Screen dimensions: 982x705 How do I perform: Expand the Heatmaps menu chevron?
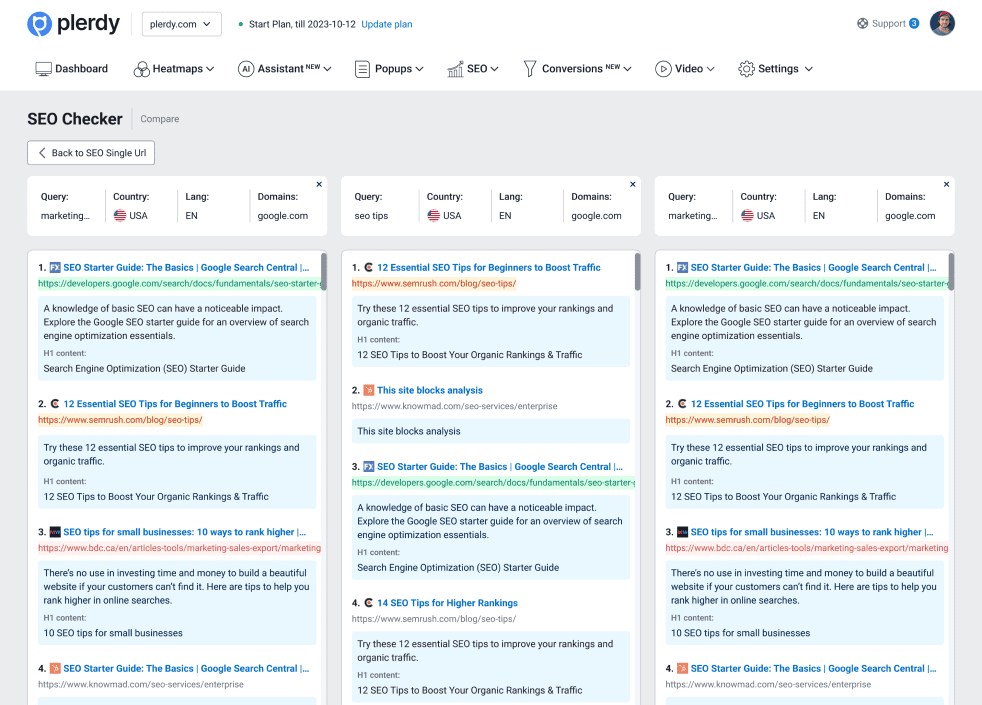tap(211, 69)
